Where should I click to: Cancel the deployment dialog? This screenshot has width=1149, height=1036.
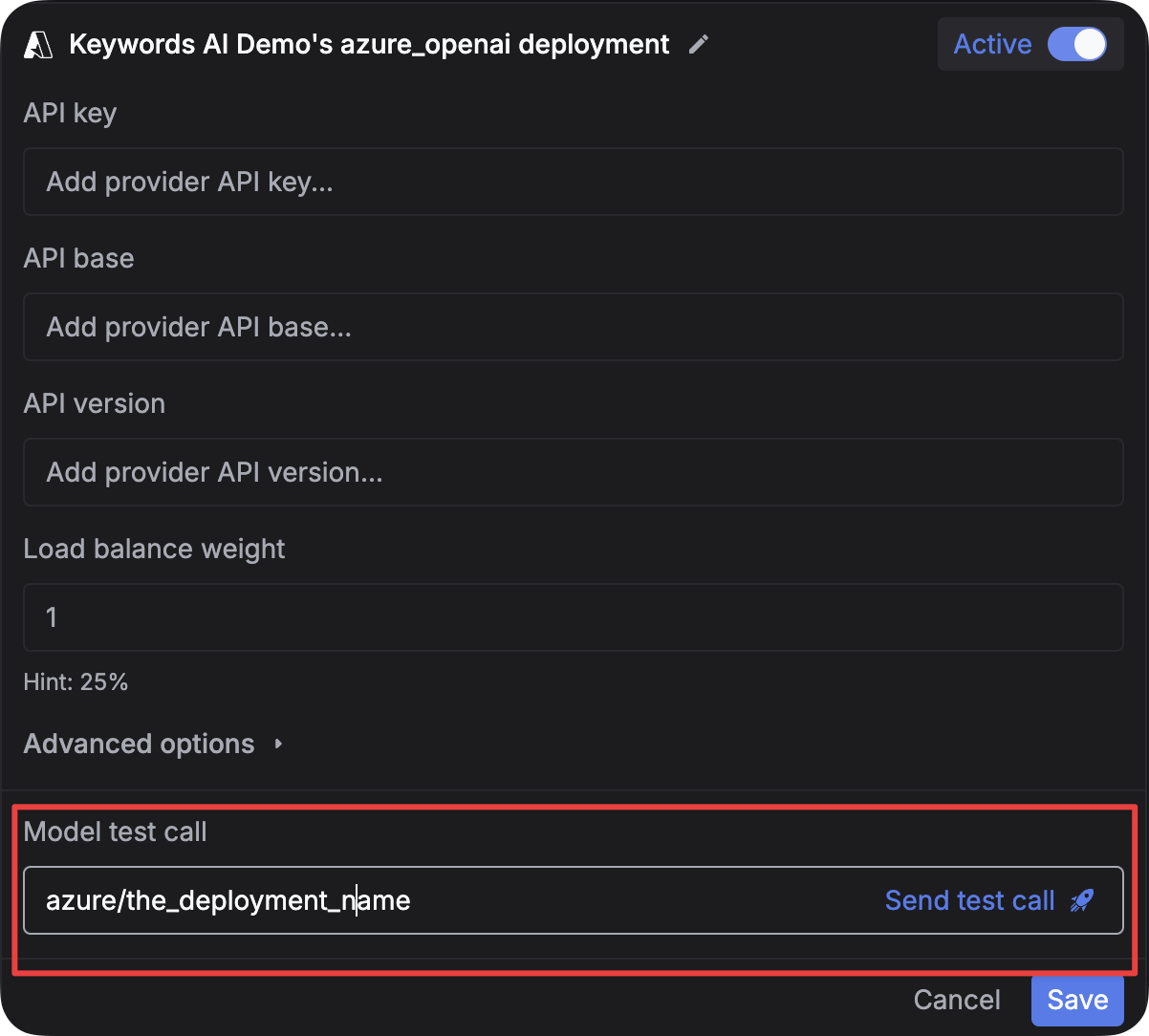(957, 1000)
